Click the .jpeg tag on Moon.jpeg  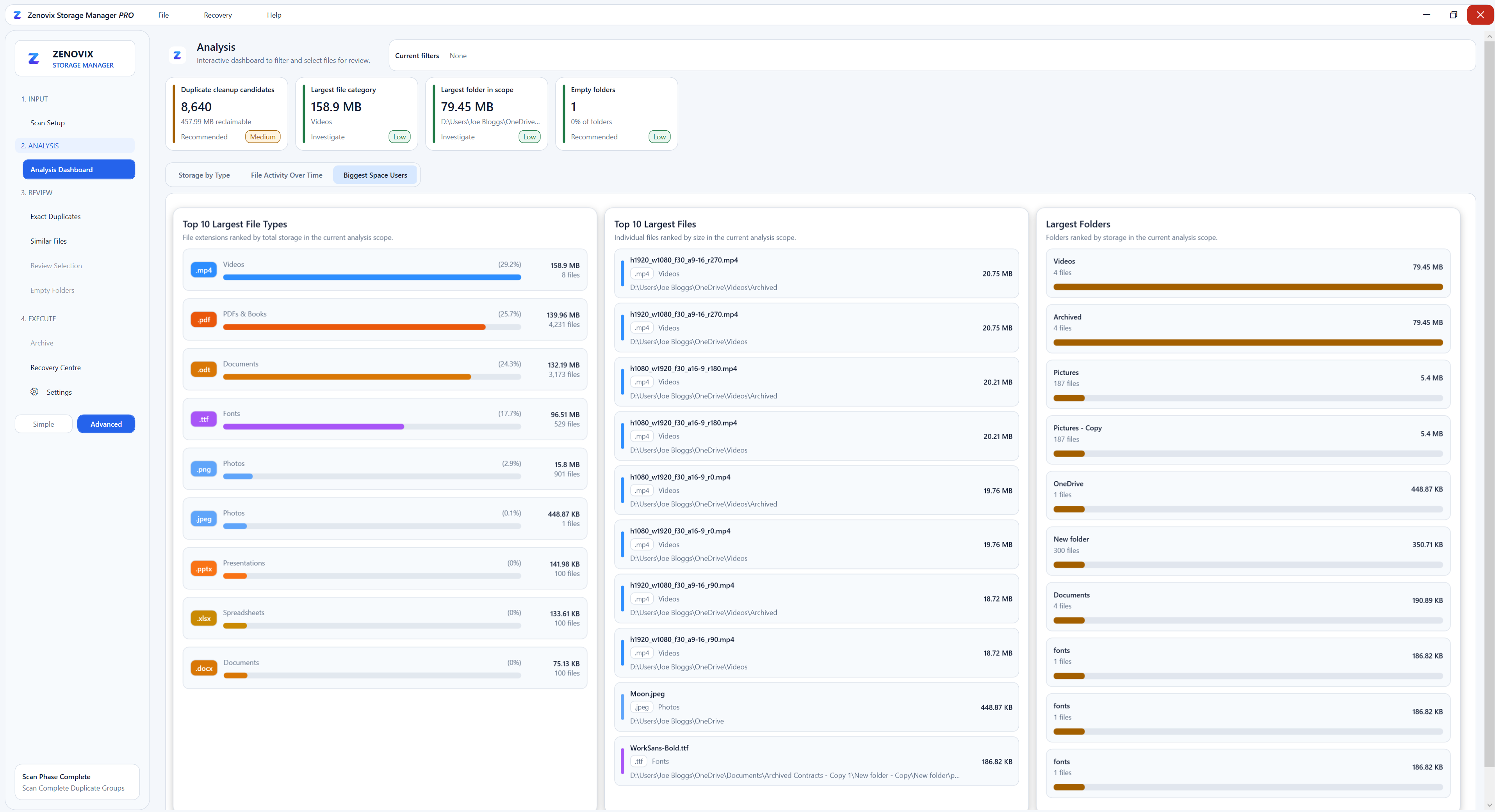pos(641,707)
